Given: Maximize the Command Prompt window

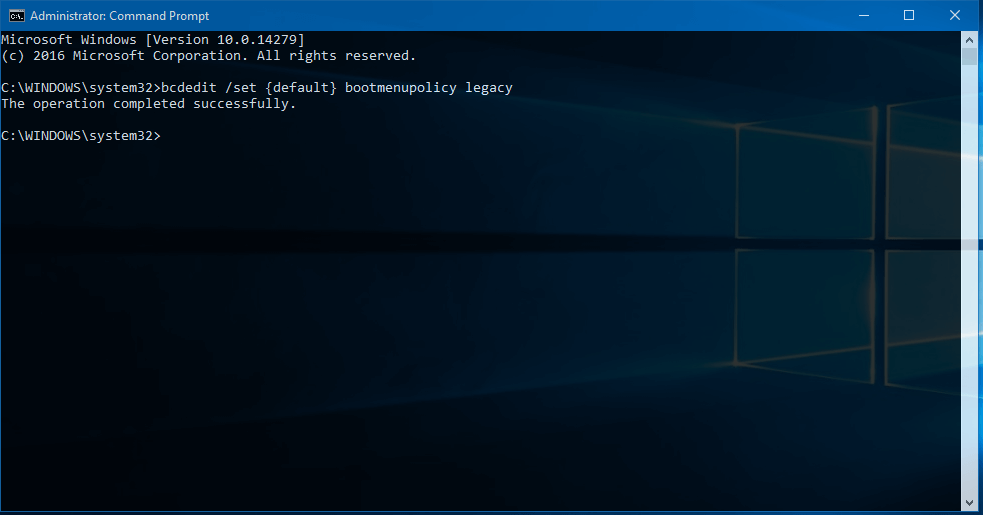Looking at the screenshot, I should point(909,15).
